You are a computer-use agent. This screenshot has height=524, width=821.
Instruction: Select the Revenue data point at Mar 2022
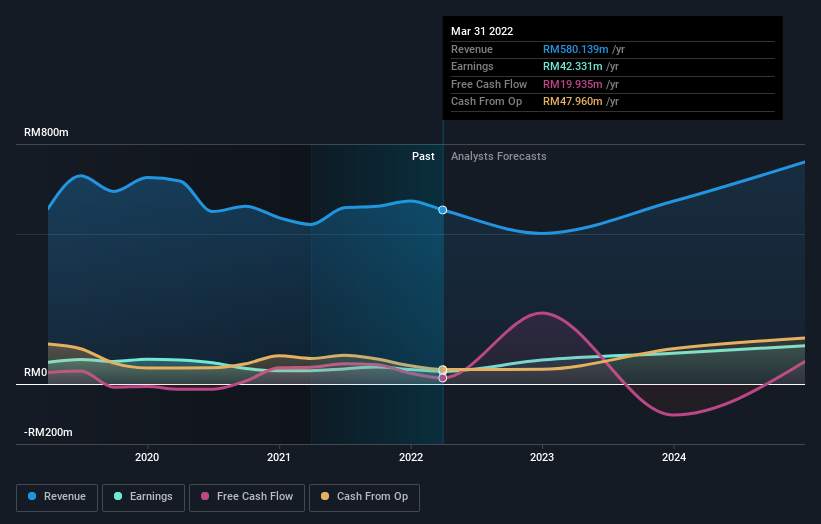click(x=442, y=210)
